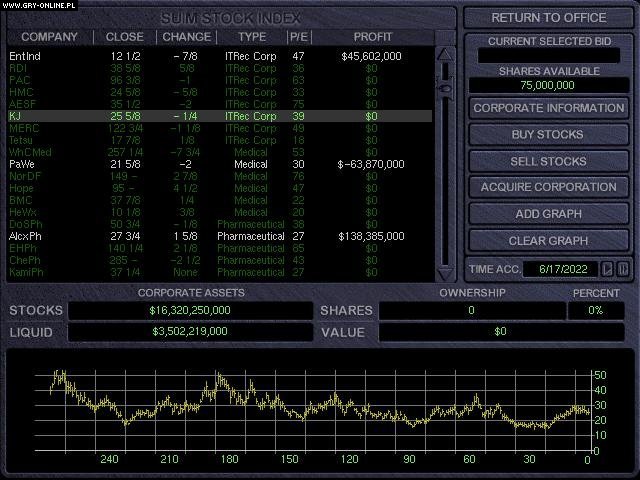640x480 pixels.
Task: Return to the office screen
Action: pos(549,17)
